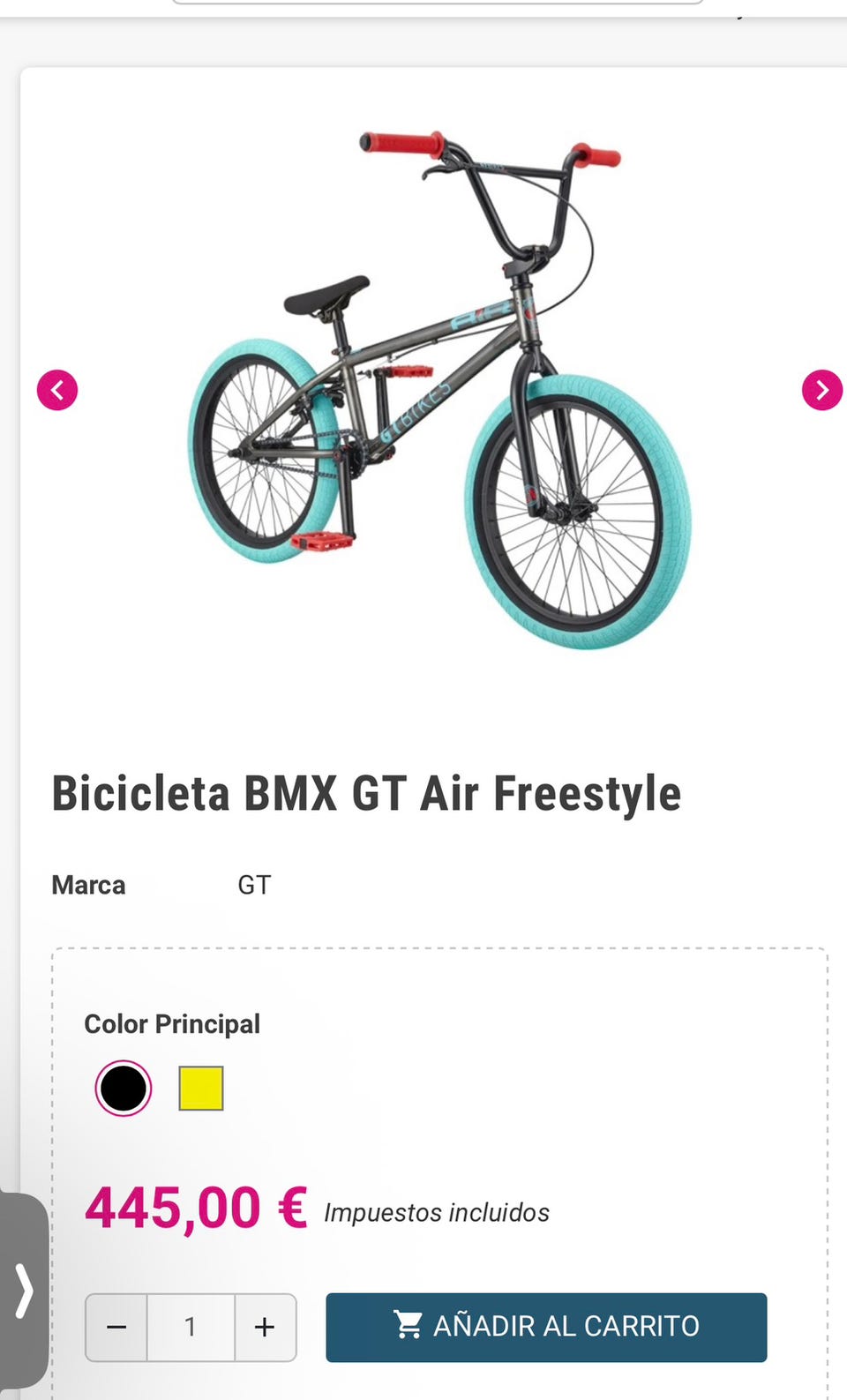847x1400 pixels.
Task: Decrease quantity with the minus button
Action: [x=116, y=1327]
